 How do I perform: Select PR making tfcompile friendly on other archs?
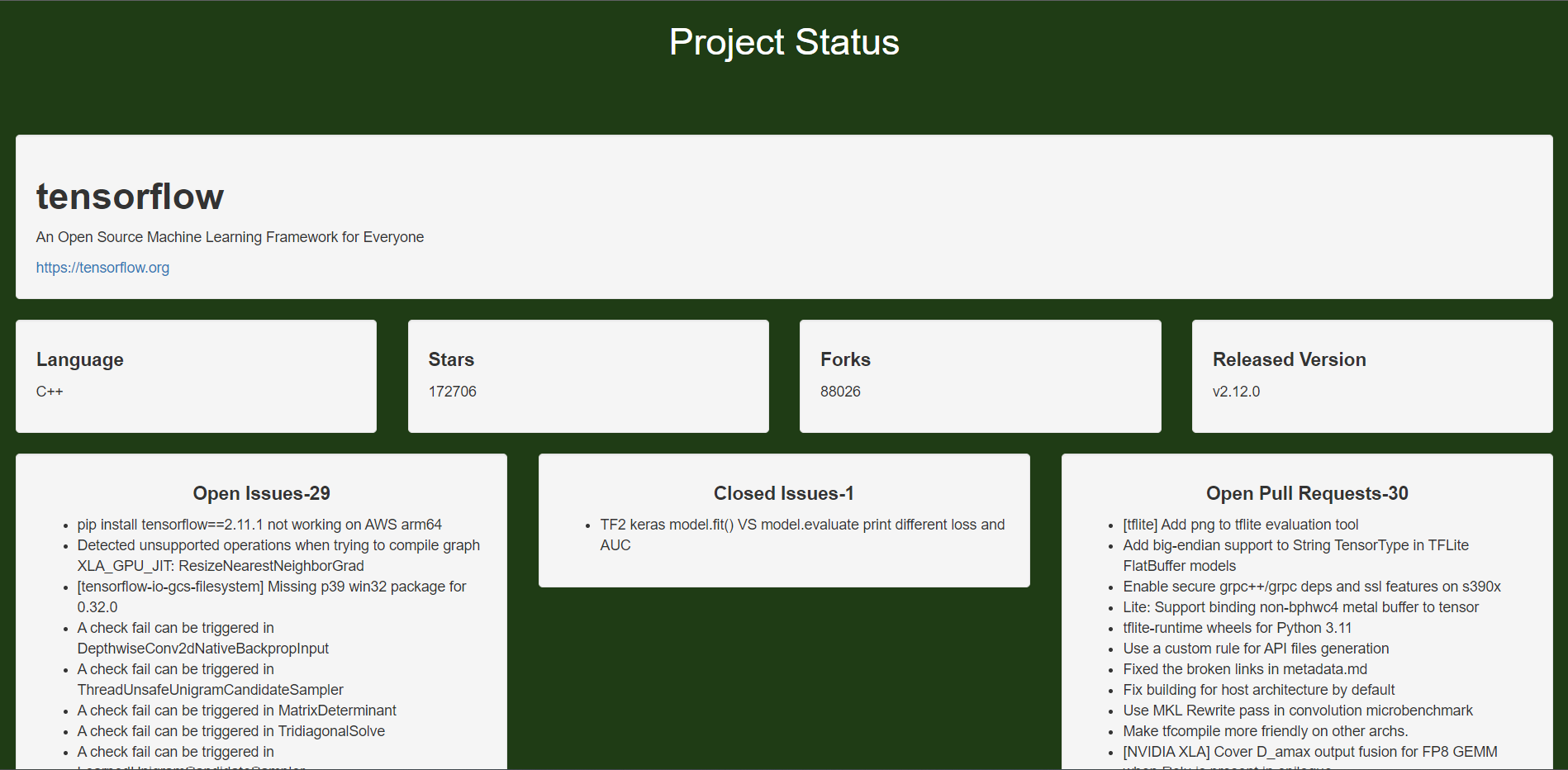[1266, 731]
